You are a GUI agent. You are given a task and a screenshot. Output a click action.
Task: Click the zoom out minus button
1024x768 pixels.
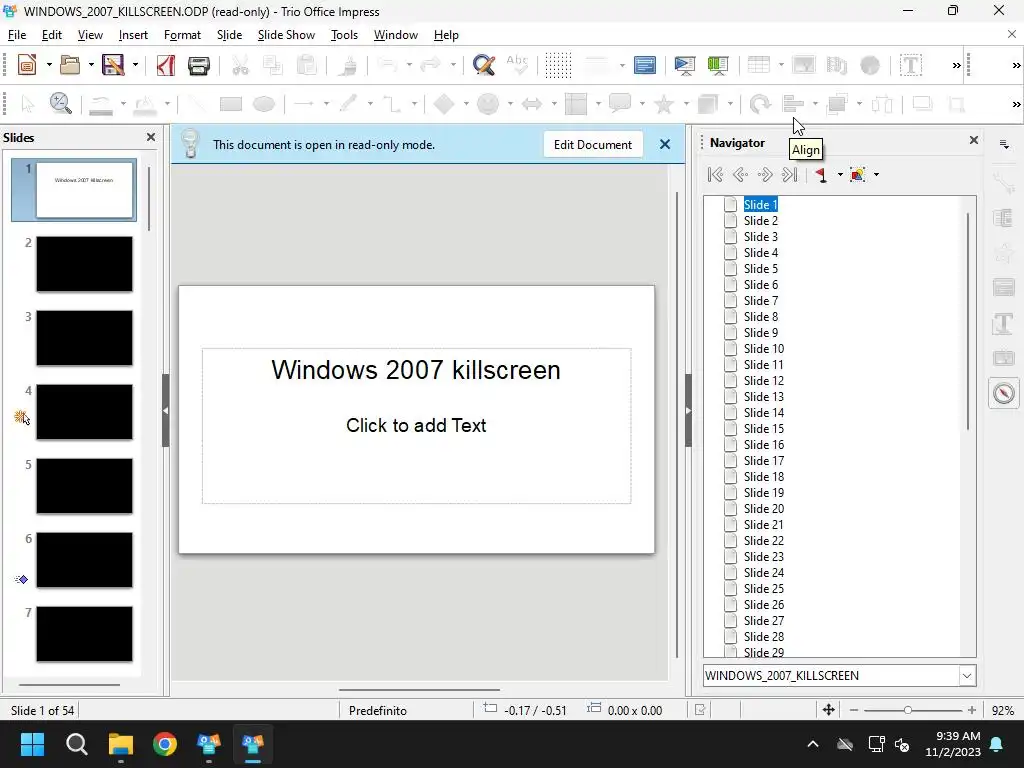pyautogui.click(x=854, y=710)
